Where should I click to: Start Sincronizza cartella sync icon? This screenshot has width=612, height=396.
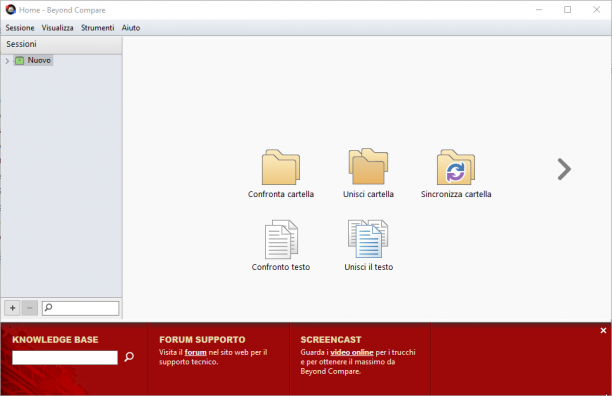[456, 167]
